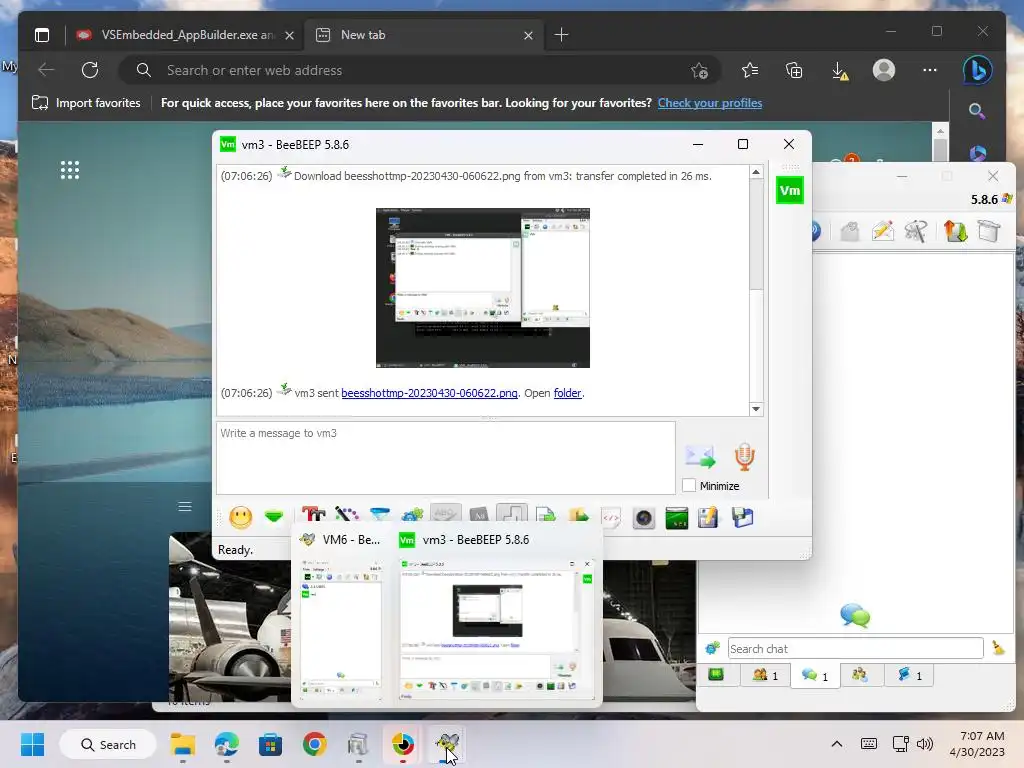Click the chat scrollbar up arrow
The width and height of the screenshot is (1024, 768).
pyautogui.click(x=756, y=172)
